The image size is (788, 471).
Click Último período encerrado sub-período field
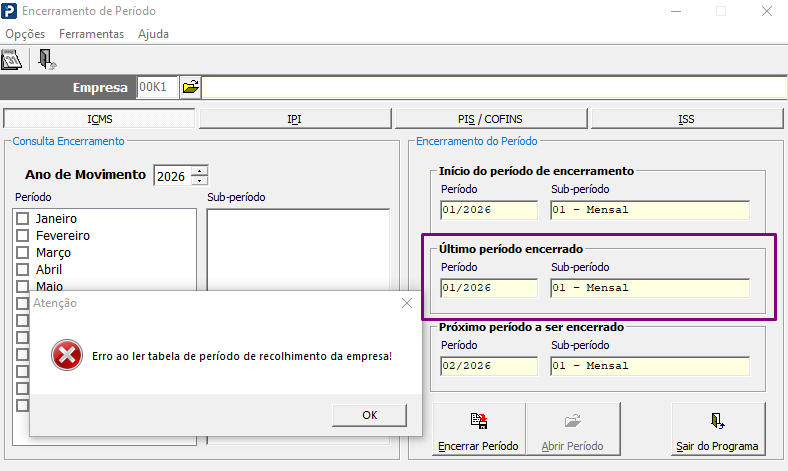pyautogui.click(x=650, y=288)
